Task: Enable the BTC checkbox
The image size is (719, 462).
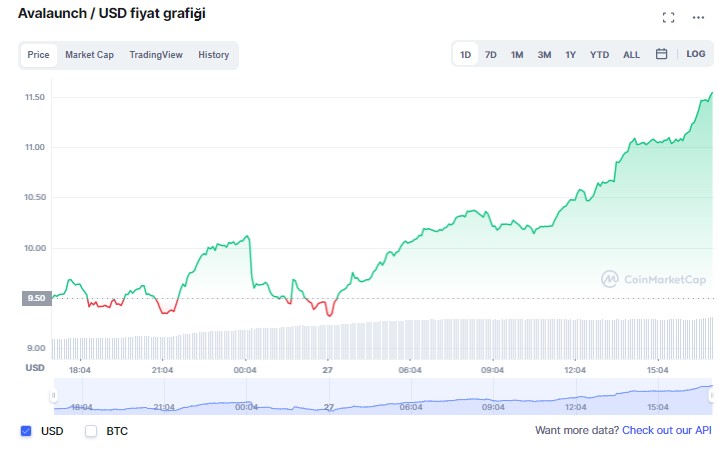Action: 91,431
